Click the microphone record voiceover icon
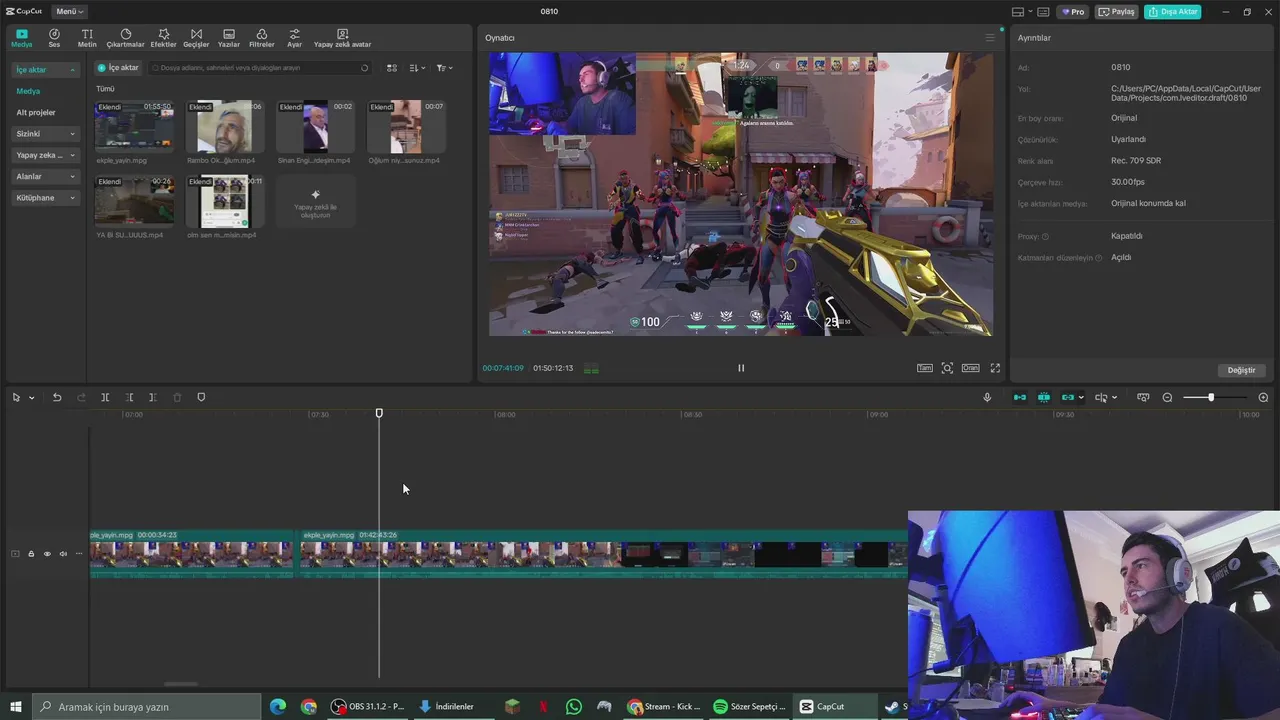 point(987,397)
